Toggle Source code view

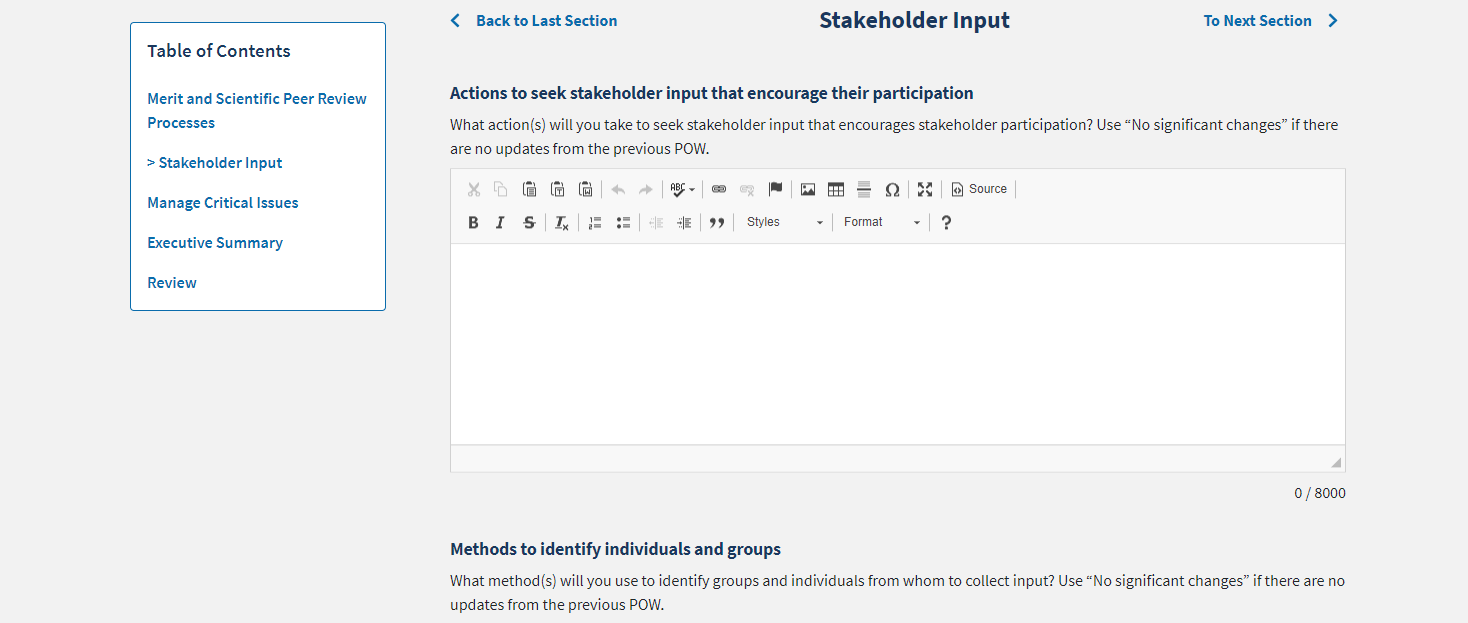[x=979, y=189]
